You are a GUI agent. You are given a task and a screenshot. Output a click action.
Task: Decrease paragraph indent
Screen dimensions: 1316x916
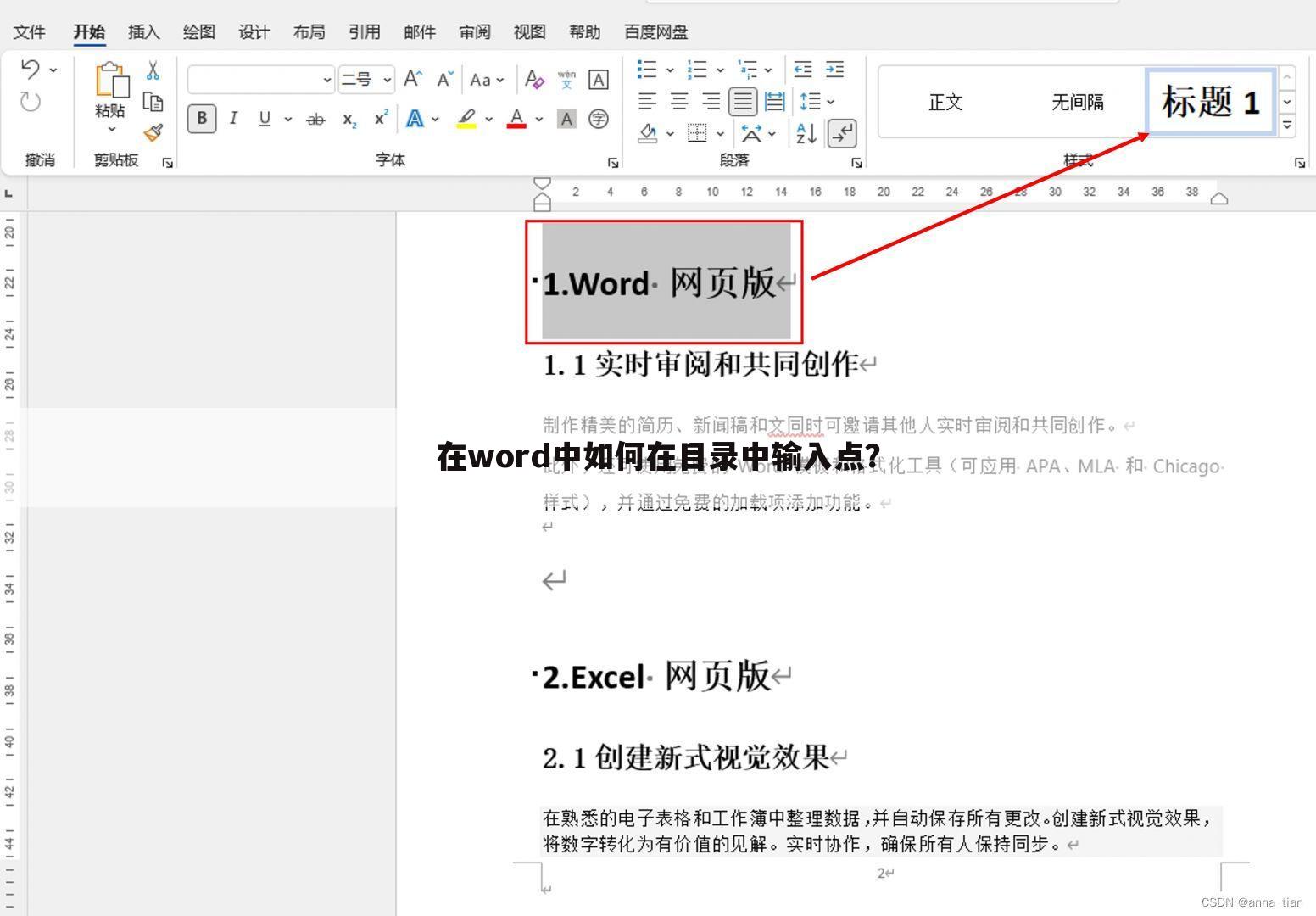point(802,70)
